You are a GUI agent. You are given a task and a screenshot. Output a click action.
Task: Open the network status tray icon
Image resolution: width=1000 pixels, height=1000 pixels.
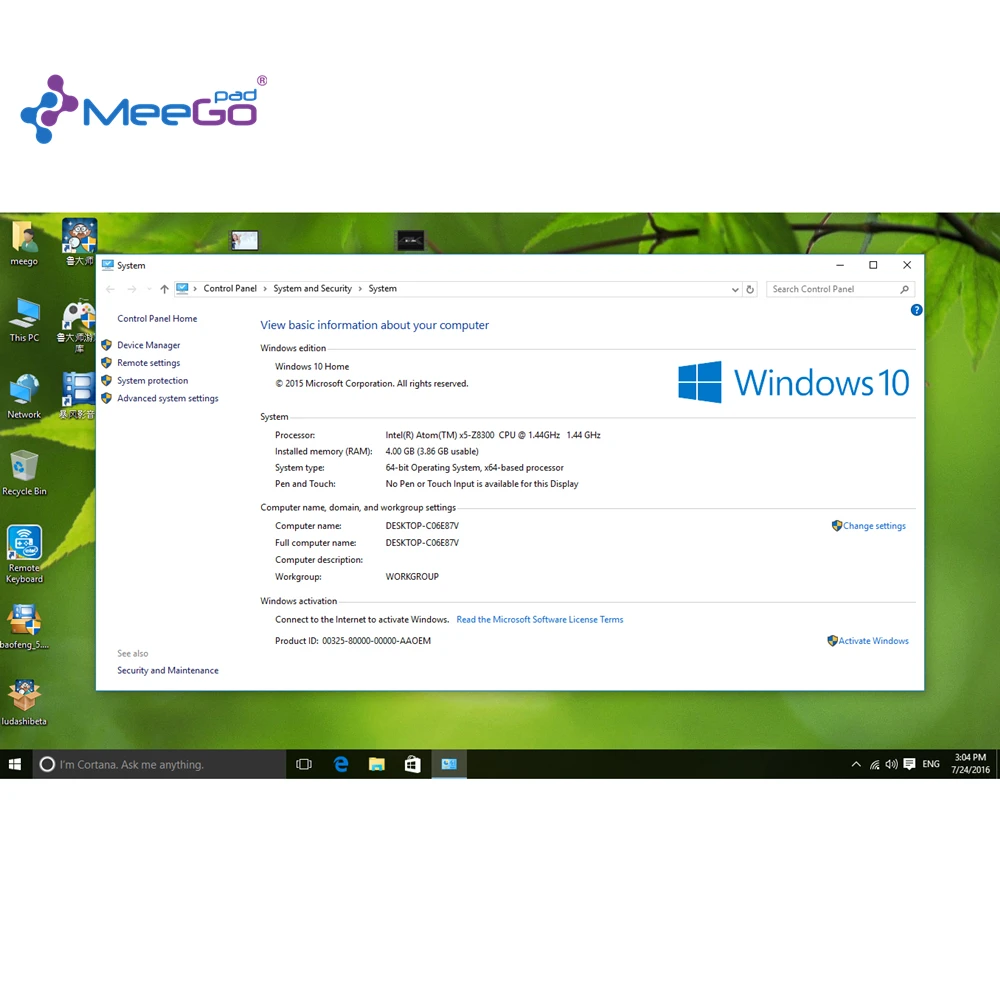coord(874,764)
